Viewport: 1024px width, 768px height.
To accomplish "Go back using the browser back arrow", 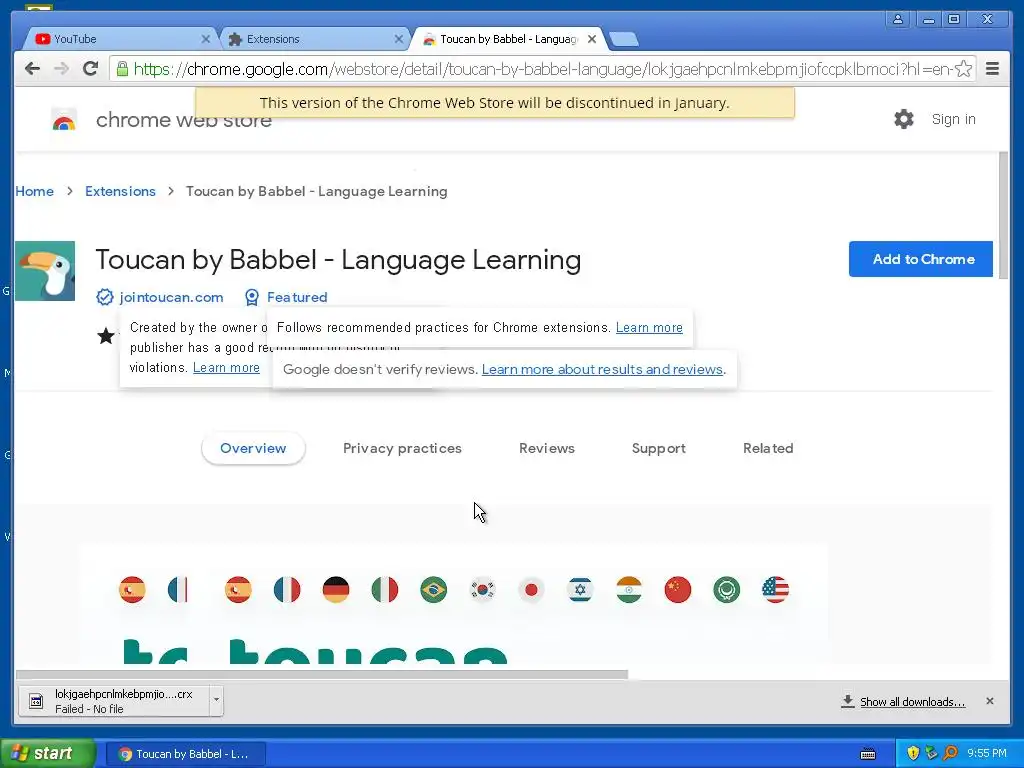I will 32,69.
